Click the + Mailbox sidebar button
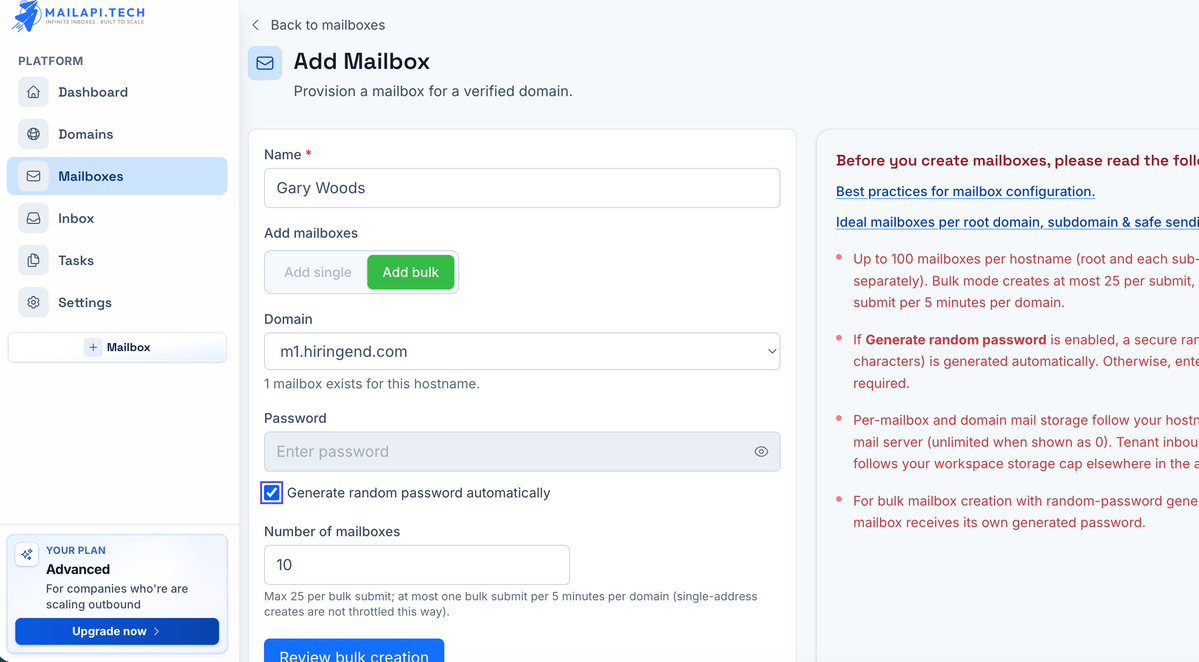The image size is (1199, 662). (117, 347)
